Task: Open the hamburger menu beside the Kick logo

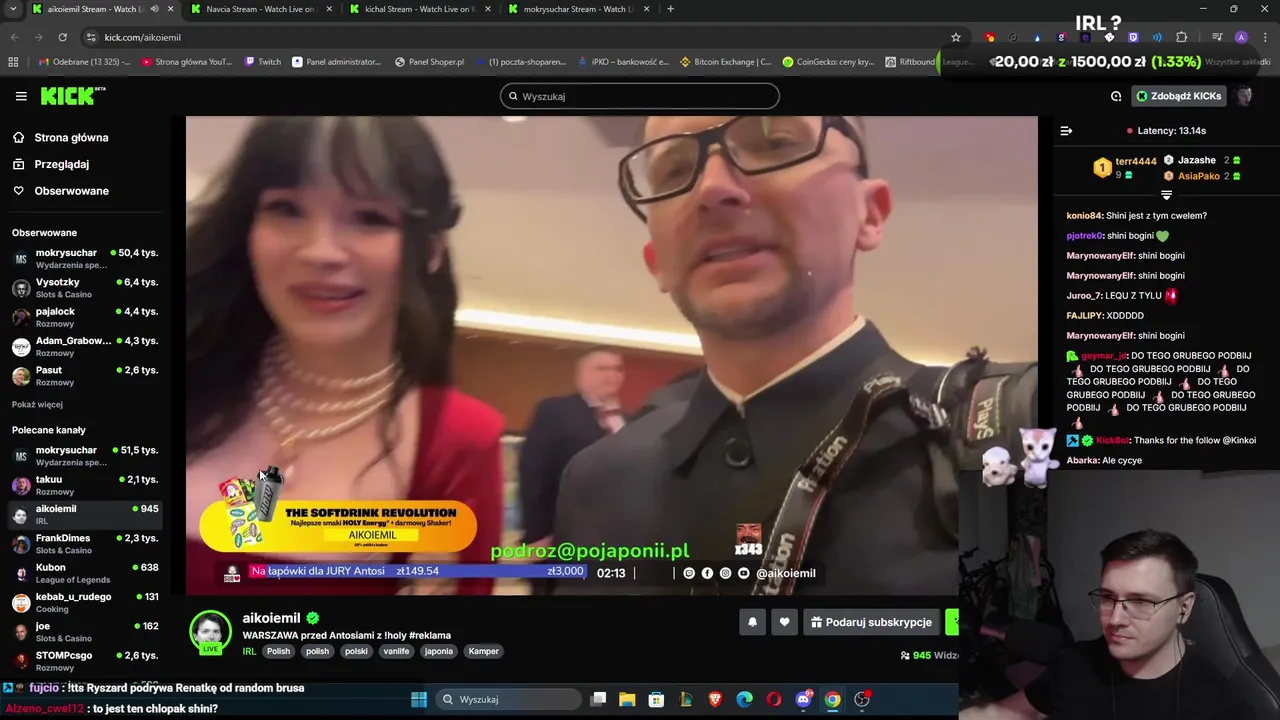Action: (21, 96)
